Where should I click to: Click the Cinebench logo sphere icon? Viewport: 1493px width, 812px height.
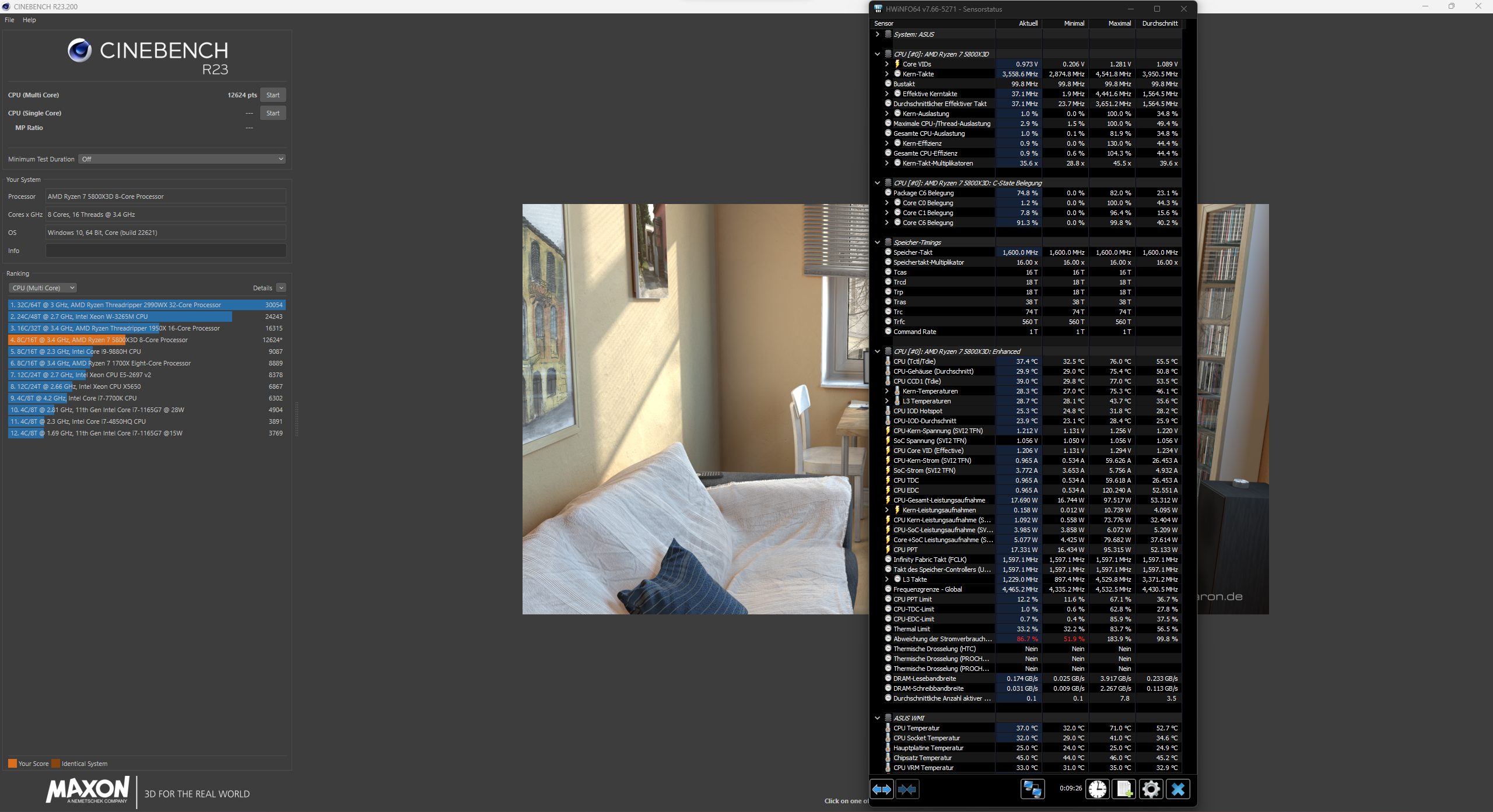(x=79, y=51)
